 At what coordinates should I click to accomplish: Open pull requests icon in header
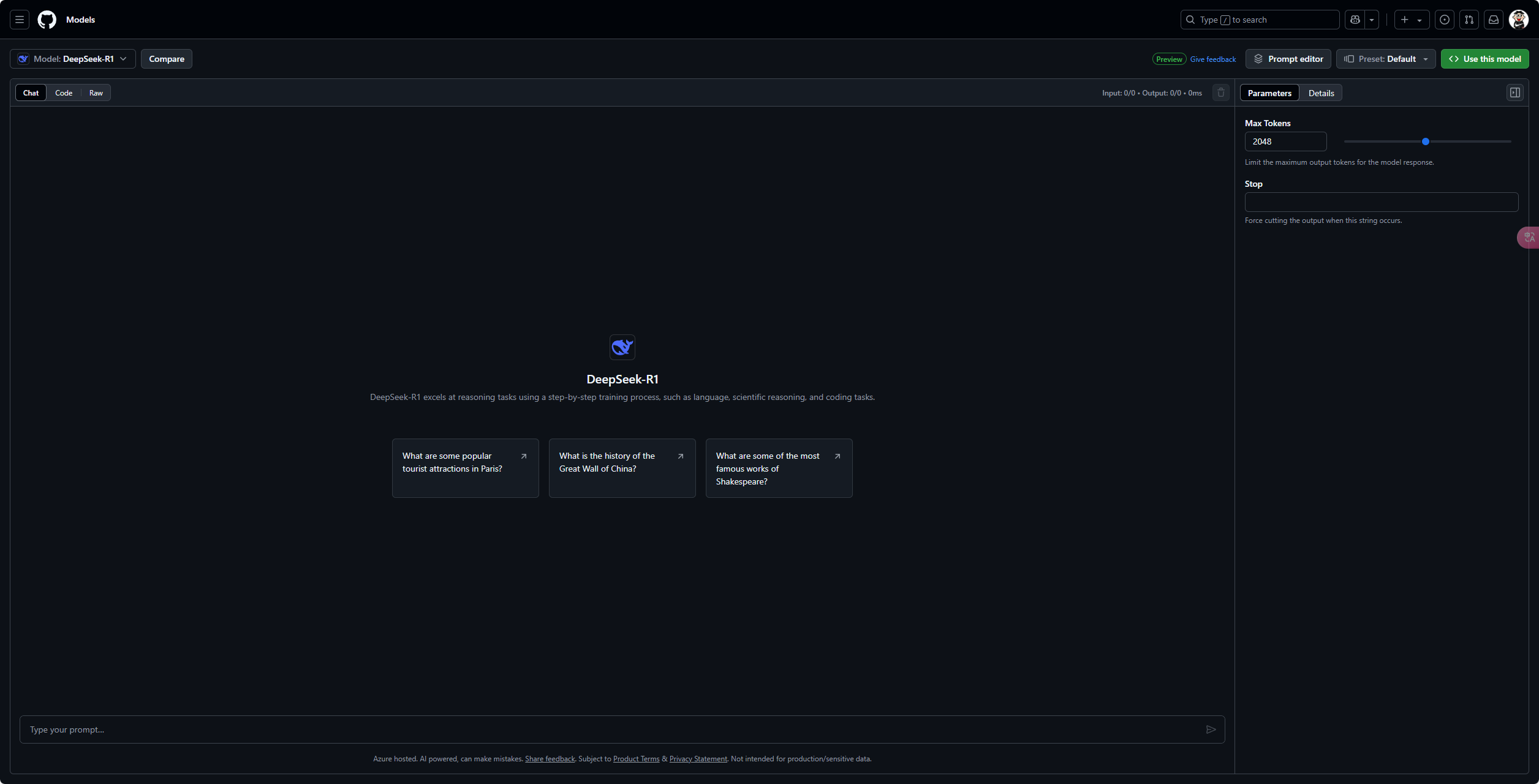[1469, 20]
